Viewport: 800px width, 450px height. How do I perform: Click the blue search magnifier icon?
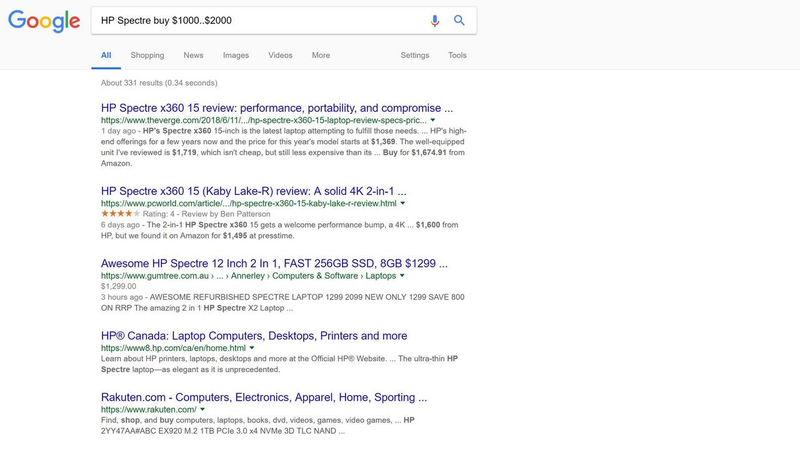[x=459, y=20]
